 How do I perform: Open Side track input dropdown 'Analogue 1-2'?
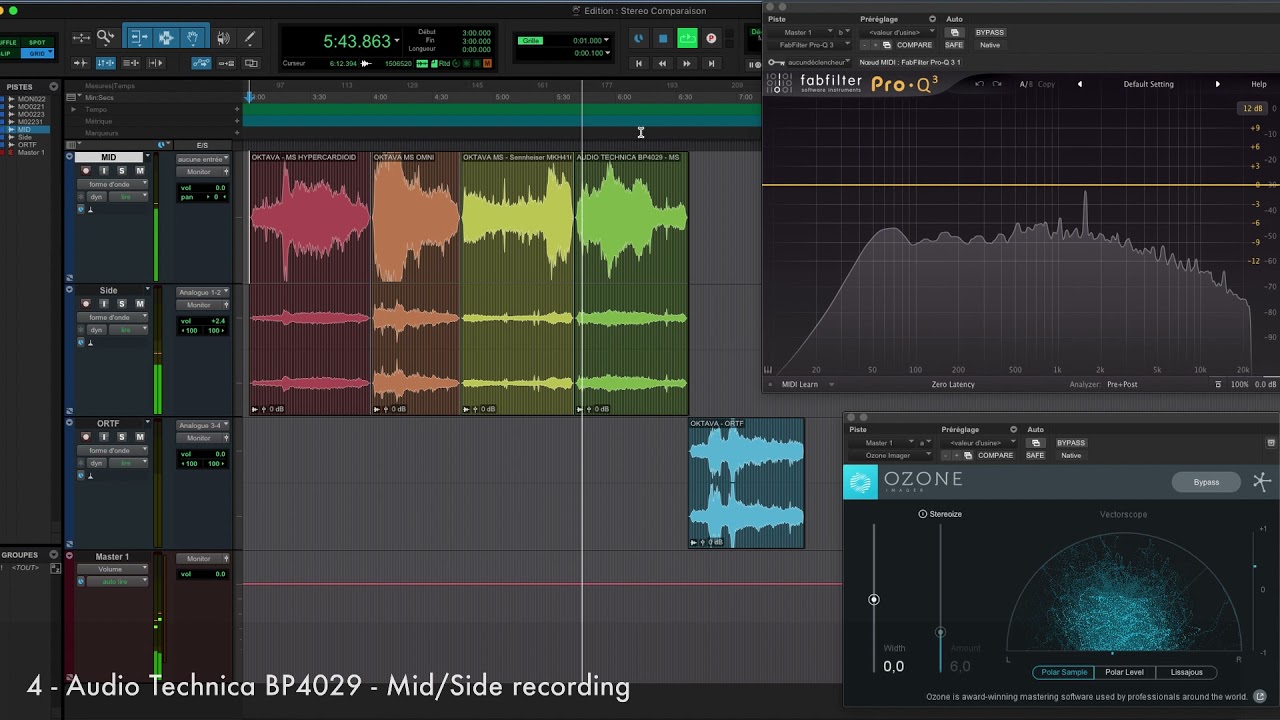pos(203,292)
